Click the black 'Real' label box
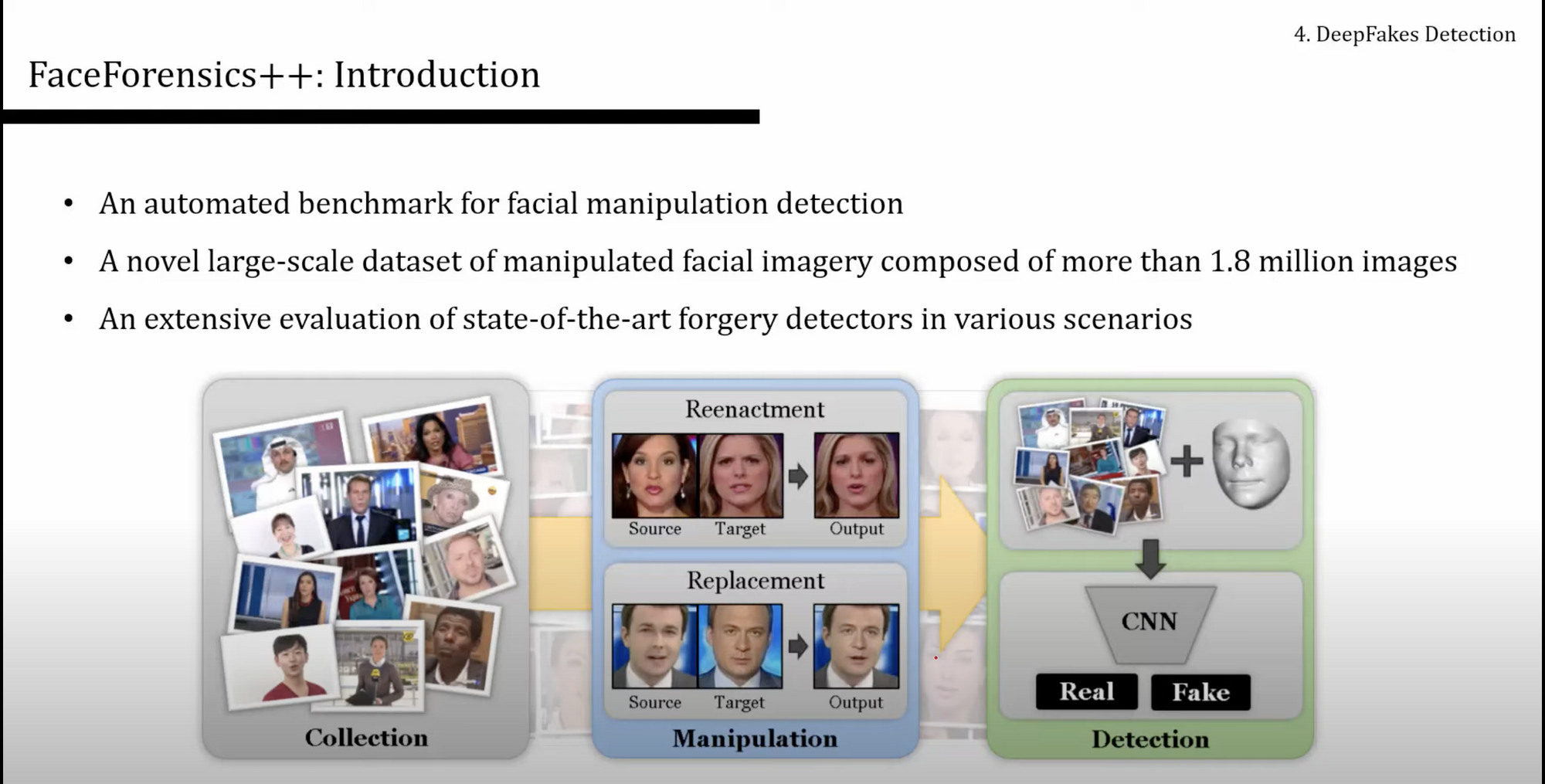 [1087, 691]
